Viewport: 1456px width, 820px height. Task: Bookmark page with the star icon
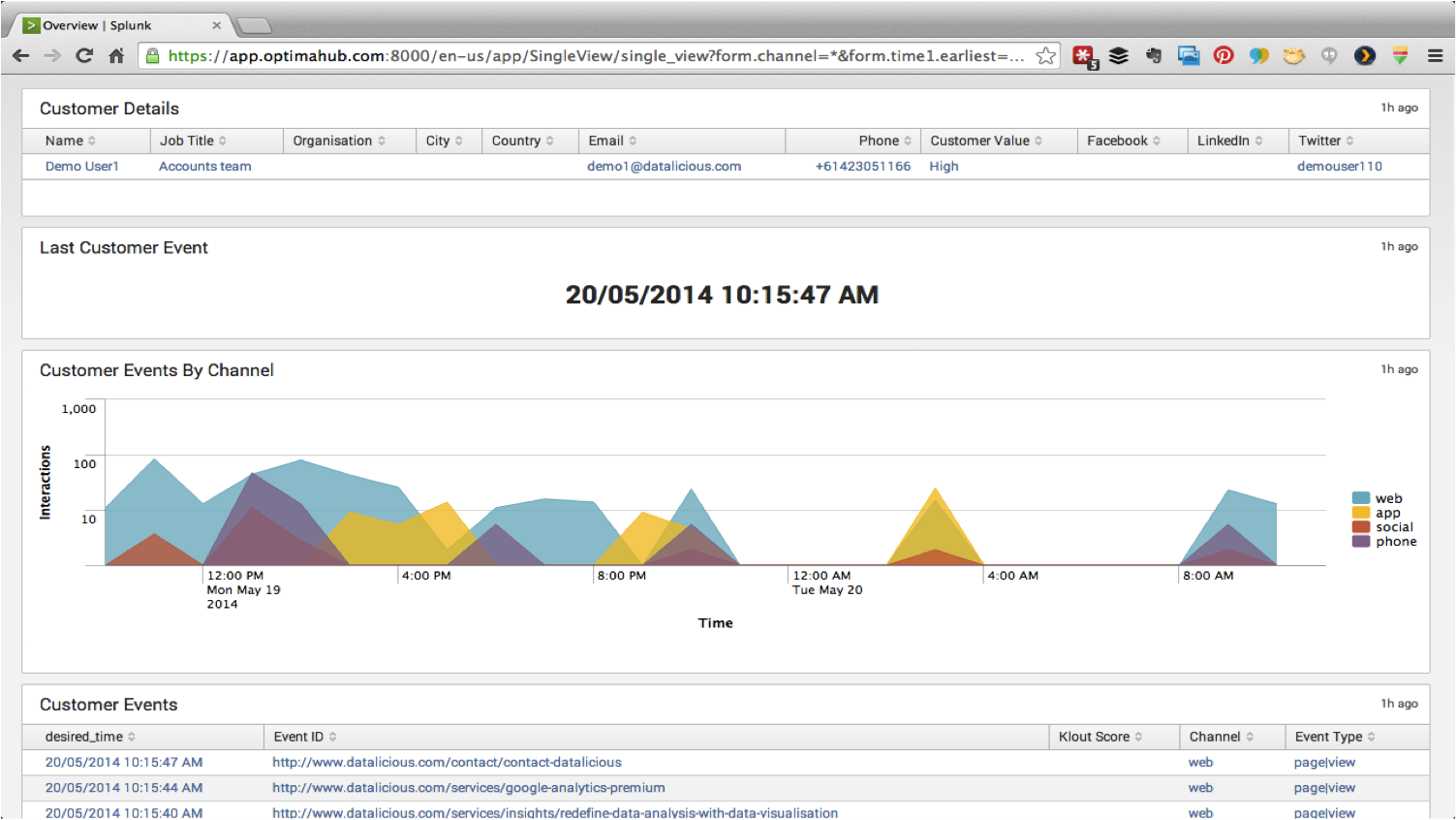pos(1045,56)
